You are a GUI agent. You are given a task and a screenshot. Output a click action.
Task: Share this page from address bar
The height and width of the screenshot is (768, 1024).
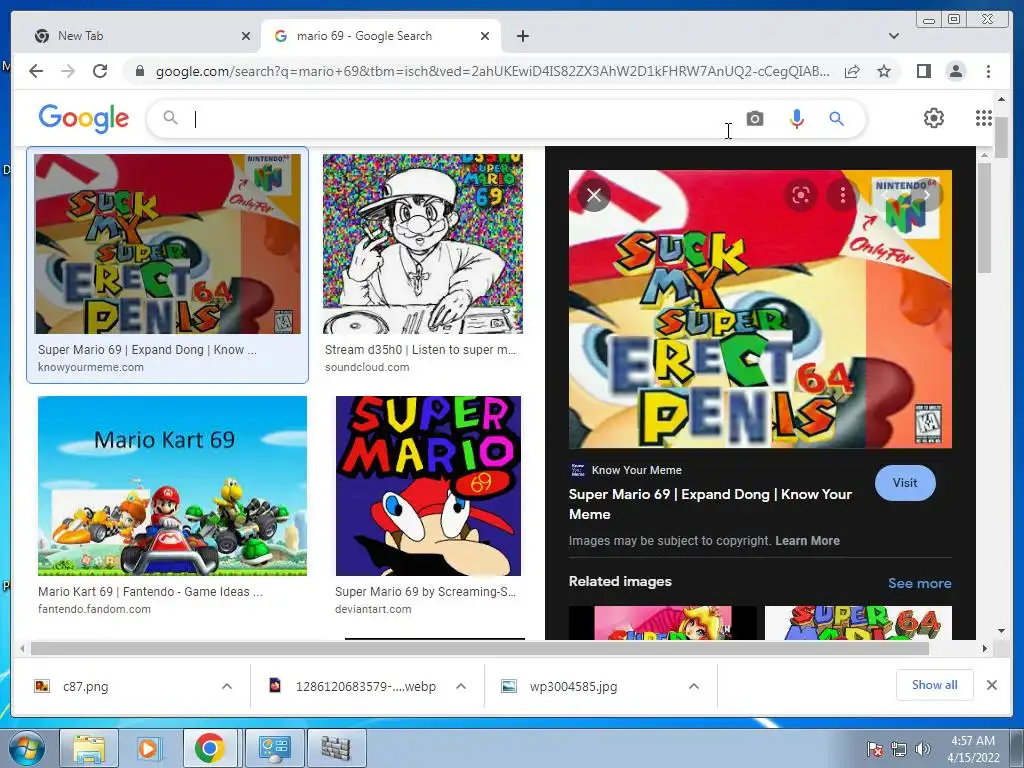click(852, 71)
